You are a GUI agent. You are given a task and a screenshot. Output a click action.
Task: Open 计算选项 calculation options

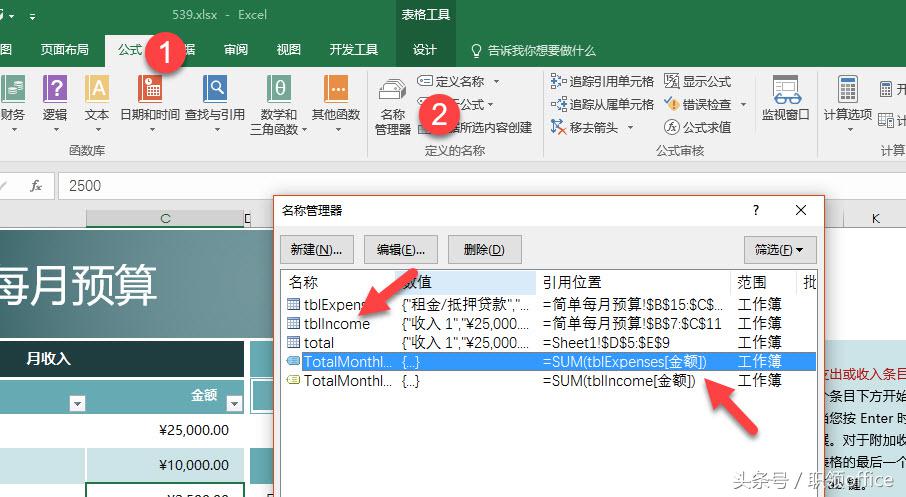point(848,103)
